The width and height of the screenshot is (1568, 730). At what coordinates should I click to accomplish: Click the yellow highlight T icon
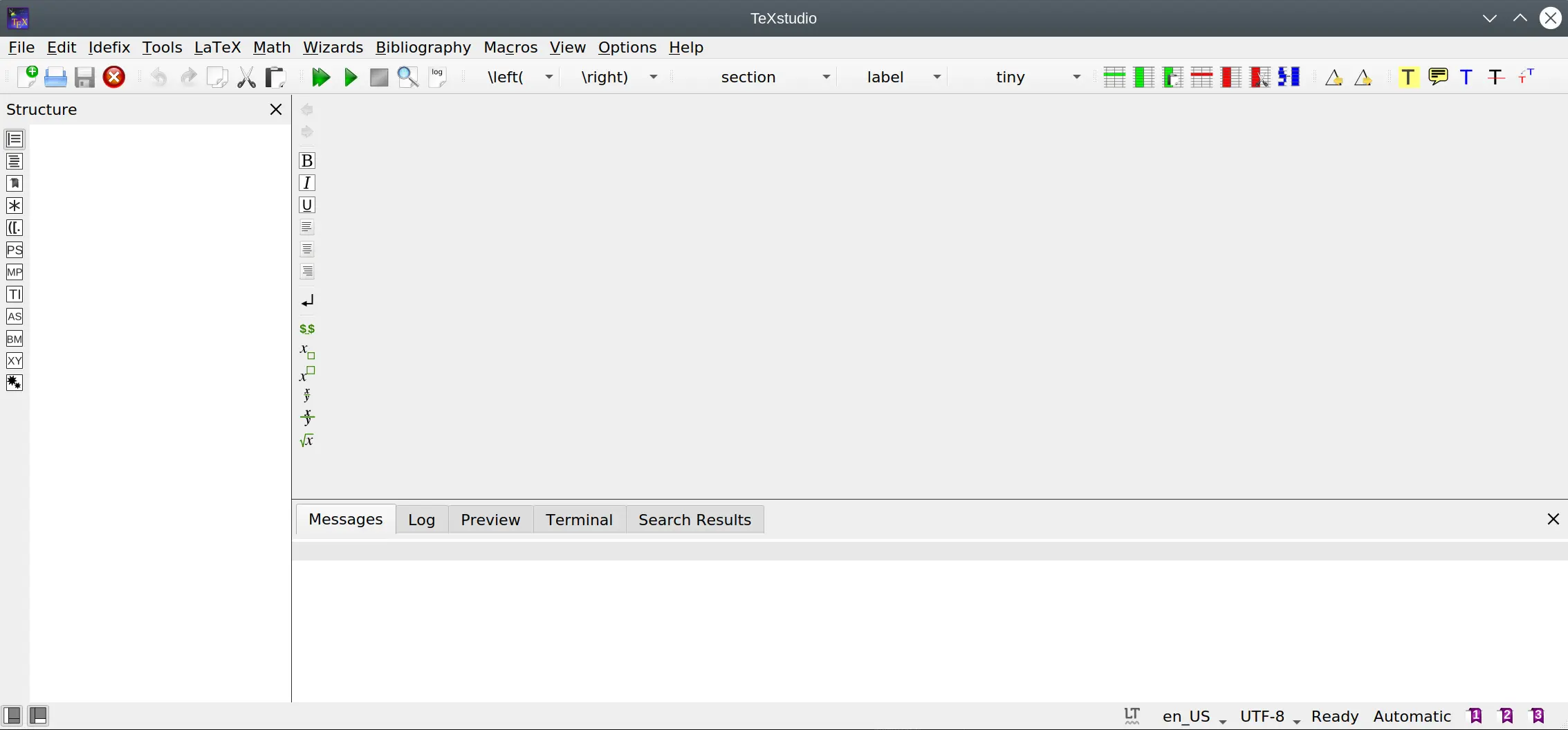(1408, 77)
